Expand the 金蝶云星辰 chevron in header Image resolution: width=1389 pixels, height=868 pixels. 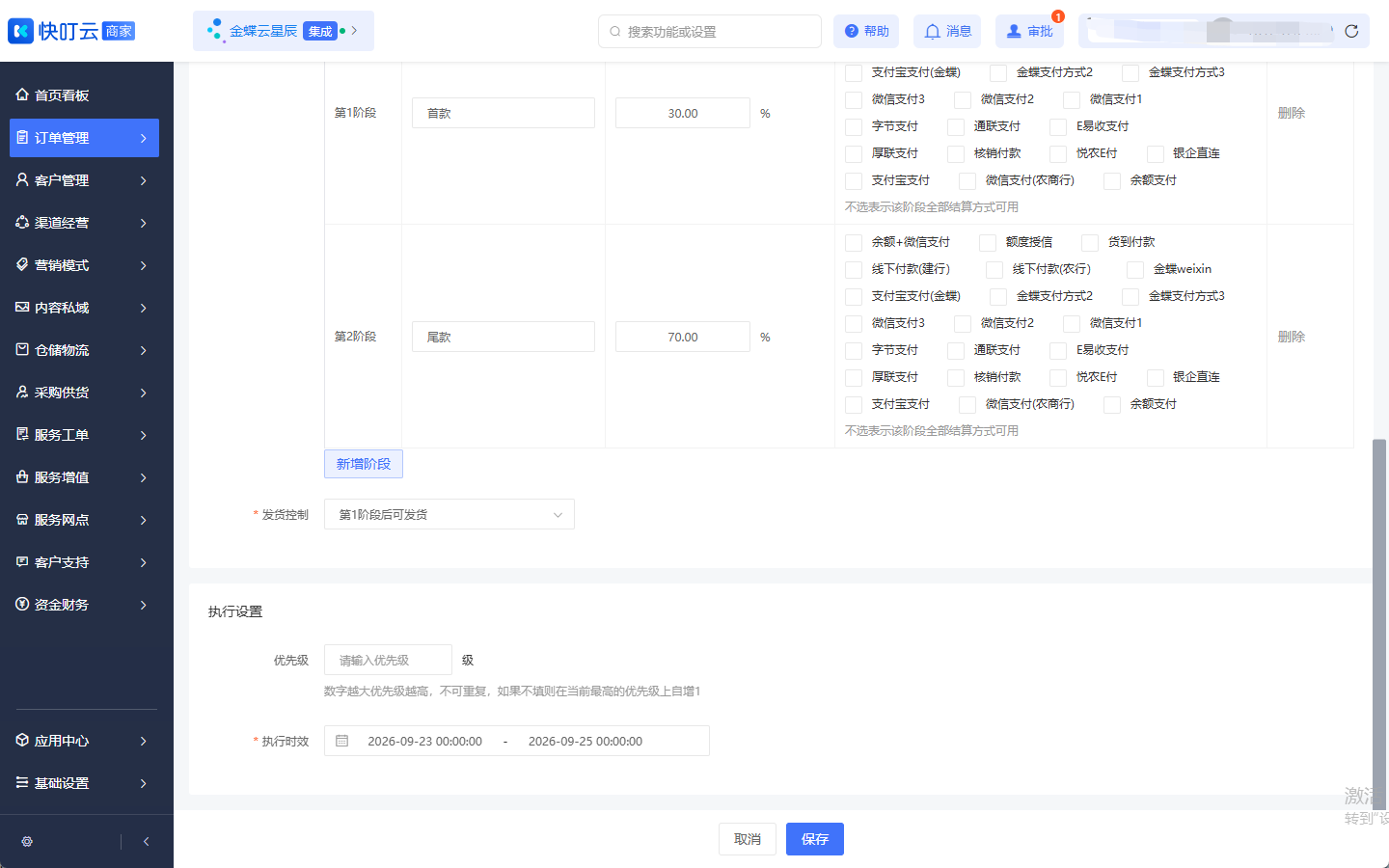click(355, 31)
